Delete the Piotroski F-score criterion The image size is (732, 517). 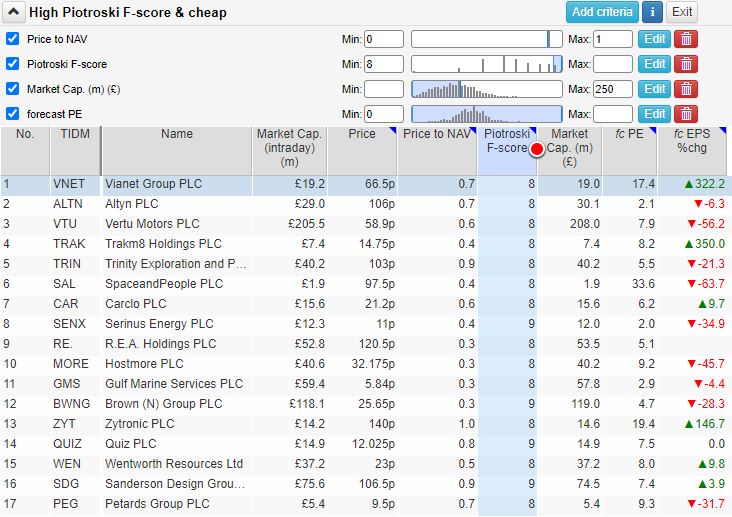point(685,64)
